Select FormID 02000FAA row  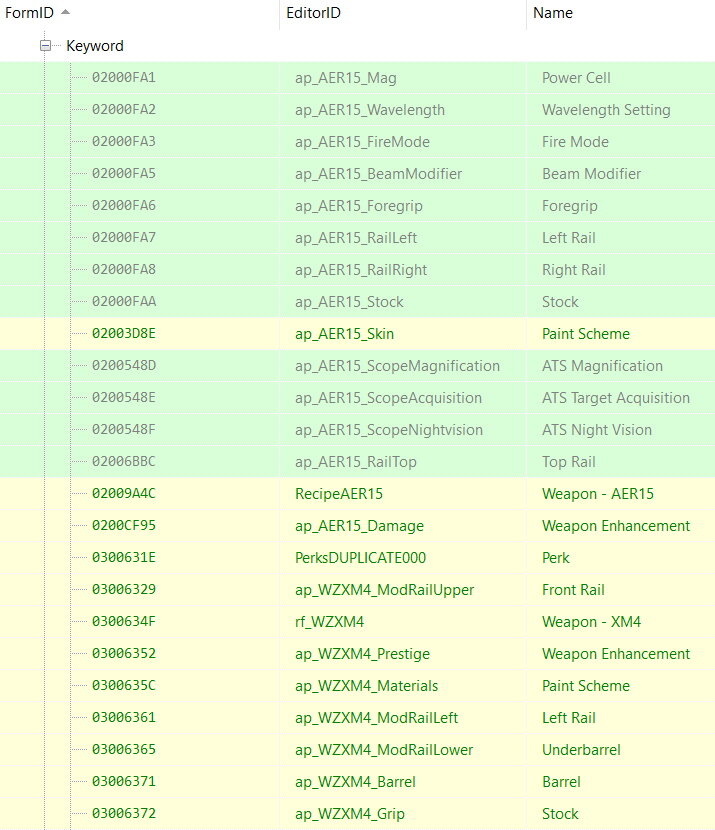coord(357,302)
